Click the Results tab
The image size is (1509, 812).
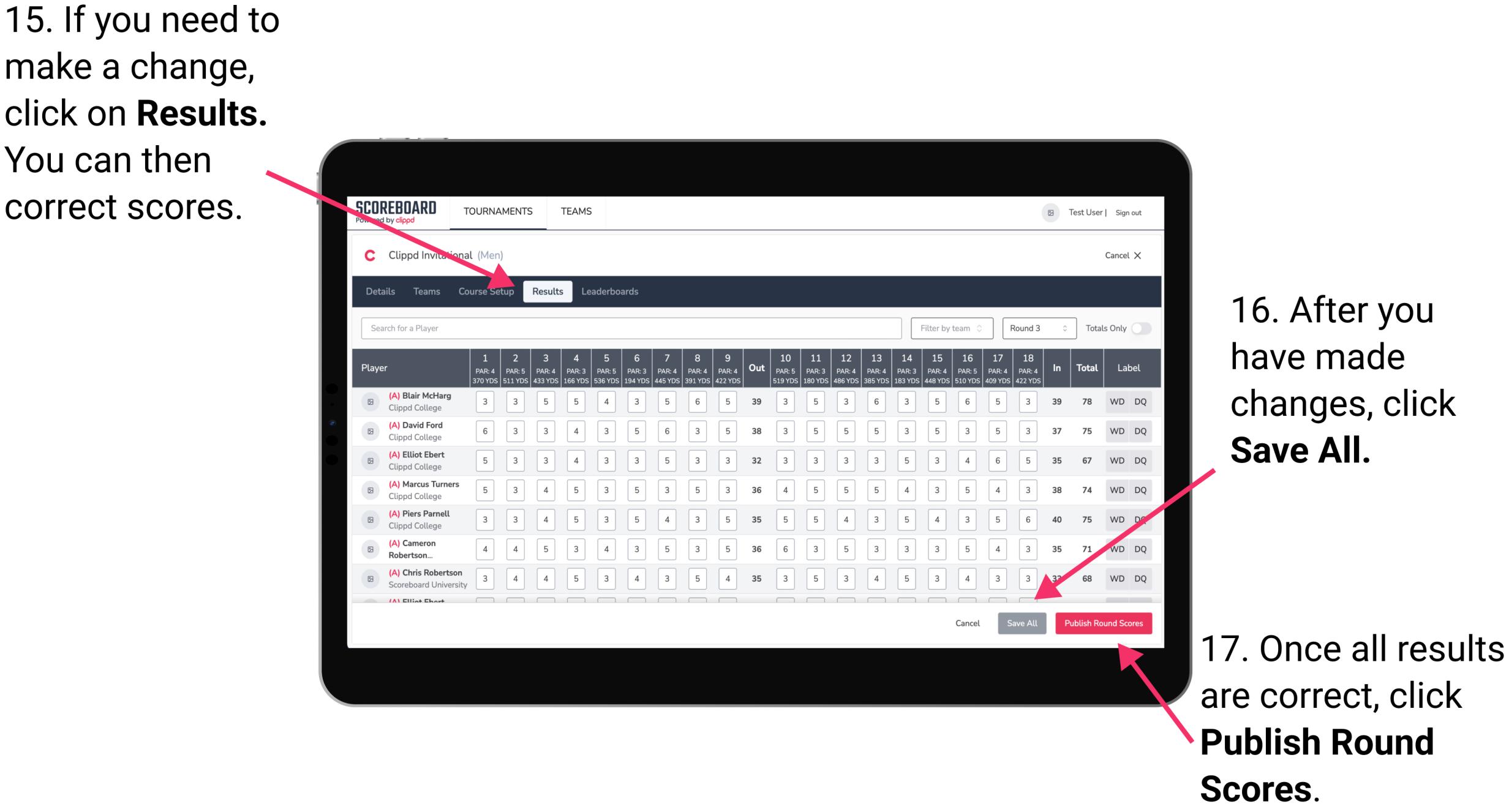(x=547, y=292)
